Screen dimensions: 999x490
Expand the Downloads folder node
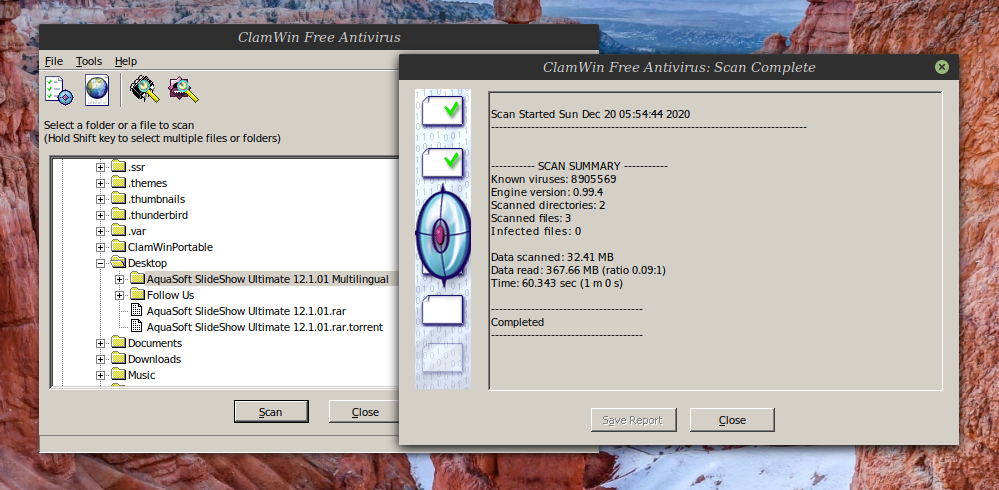click(x=101, y=359)
